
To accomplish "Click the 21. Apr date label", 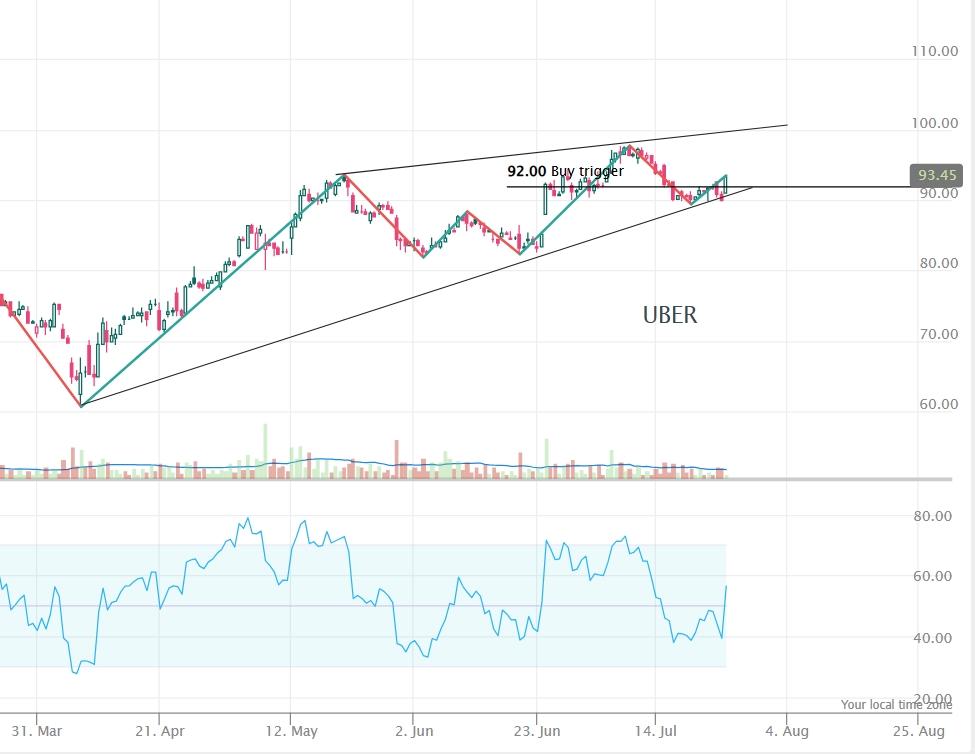I will [160, 731].
